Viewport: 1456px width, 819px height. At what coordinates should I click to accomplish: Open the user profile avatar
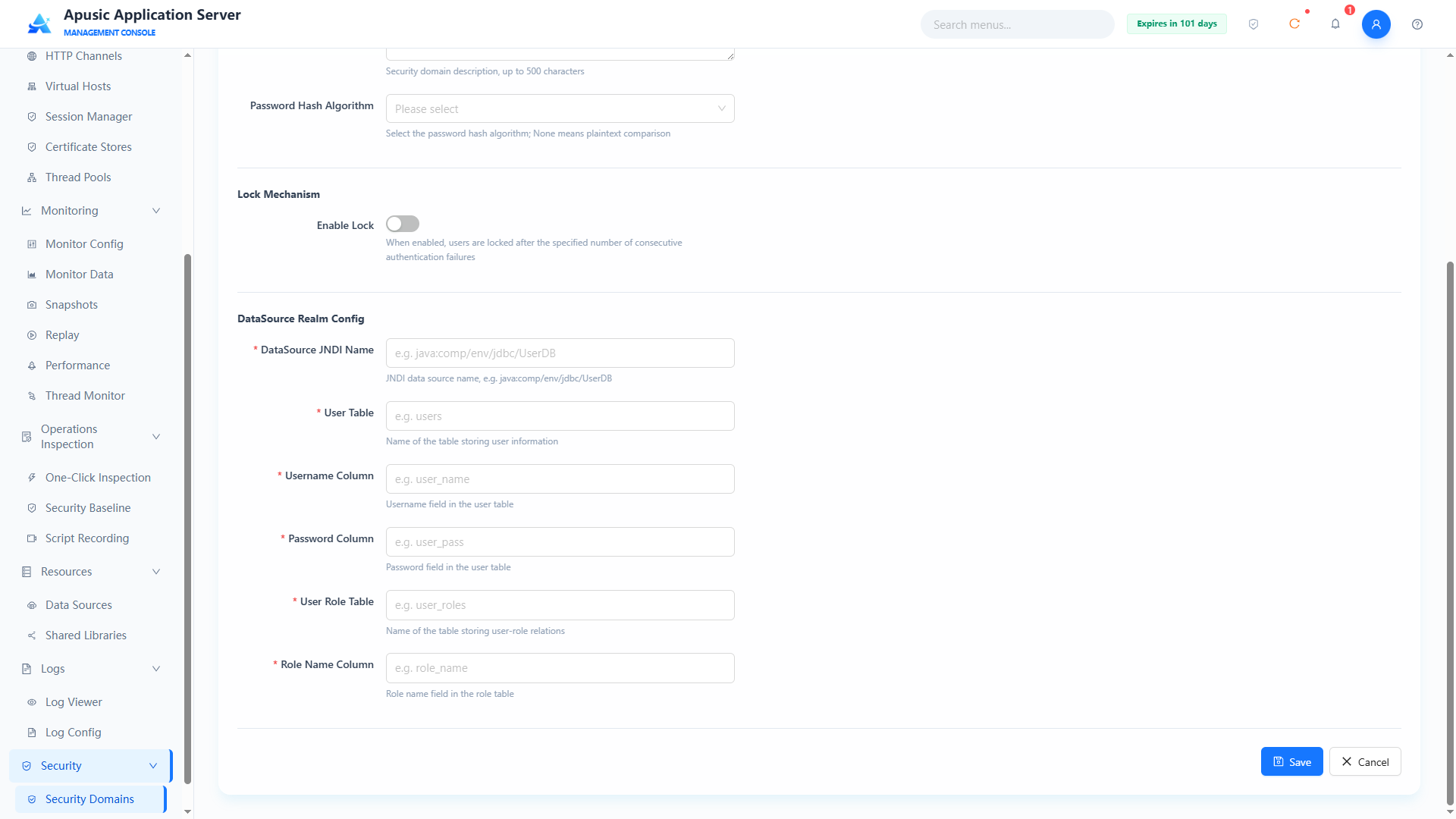pyautogui.click(x=1376, y=24)
